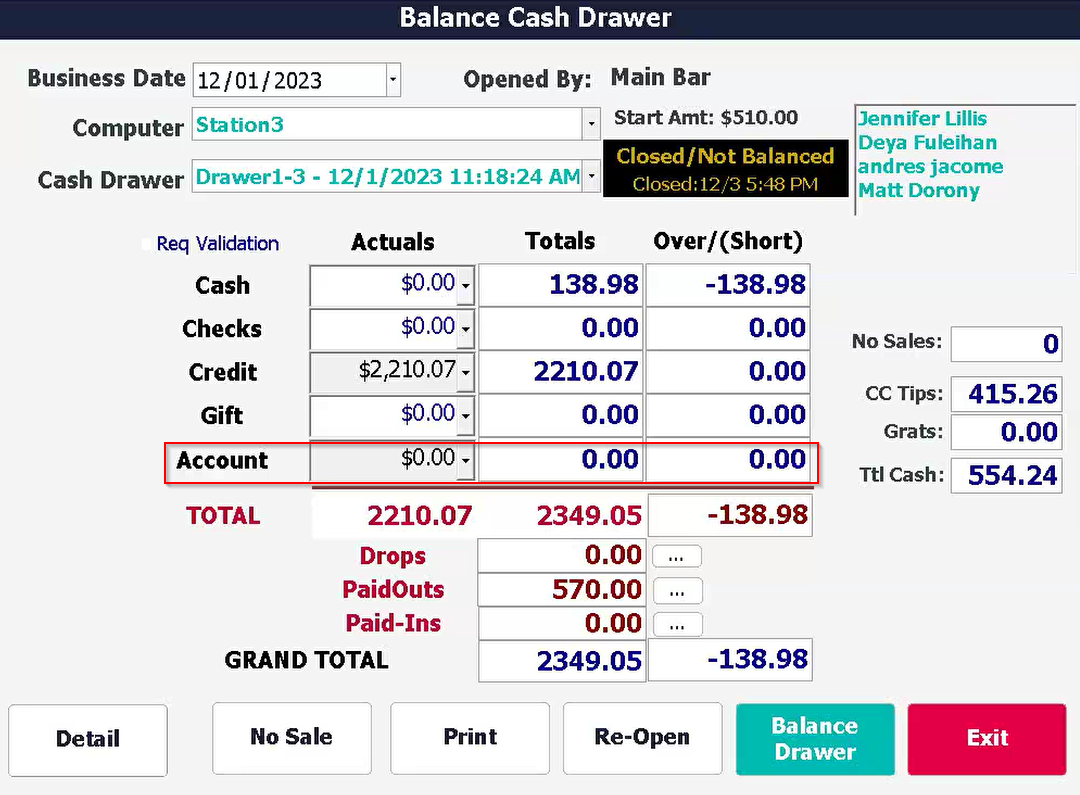Click the TOTAL actuals value 2210.07
This screenshot has height=795, width=1080.
(x=419, y=515)
